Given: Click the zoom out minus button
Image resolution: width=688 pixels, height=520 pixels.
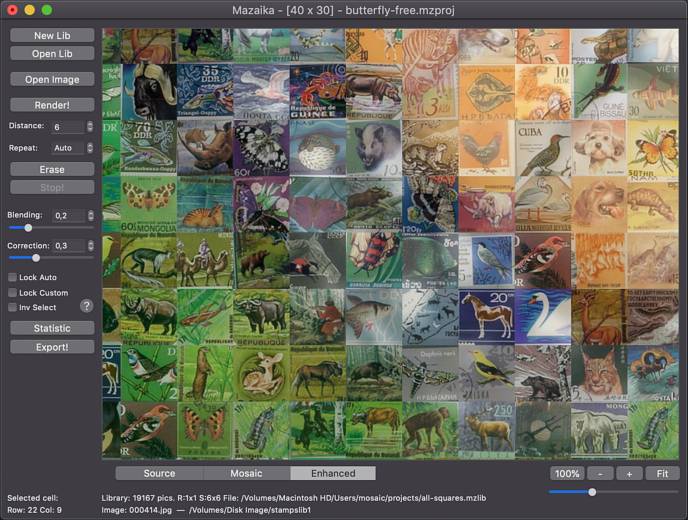Looking at the screenshot, I should coord(598,473).
